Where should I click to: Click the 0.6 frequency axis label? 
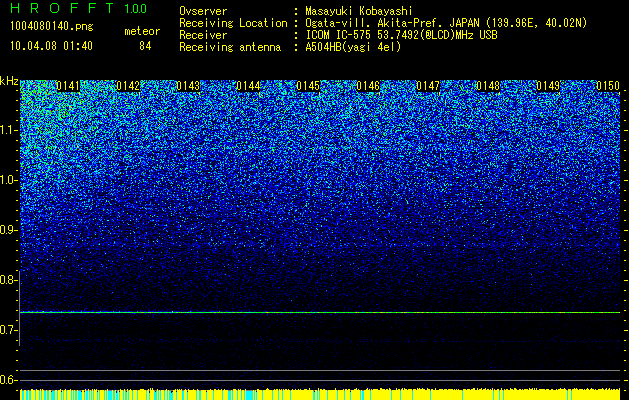click(x=8, y=380)
